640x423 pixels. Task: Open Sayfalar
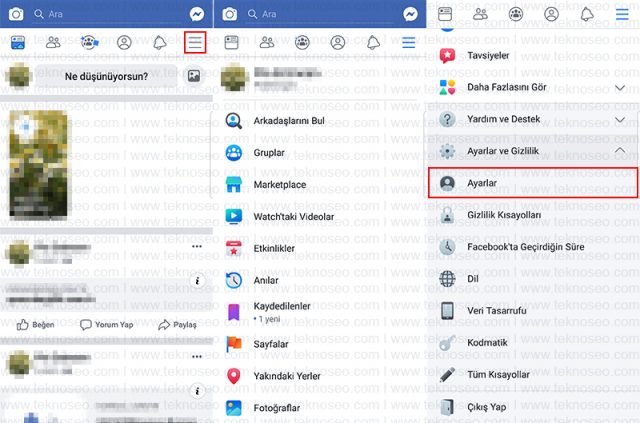click(x=319, y=344)
